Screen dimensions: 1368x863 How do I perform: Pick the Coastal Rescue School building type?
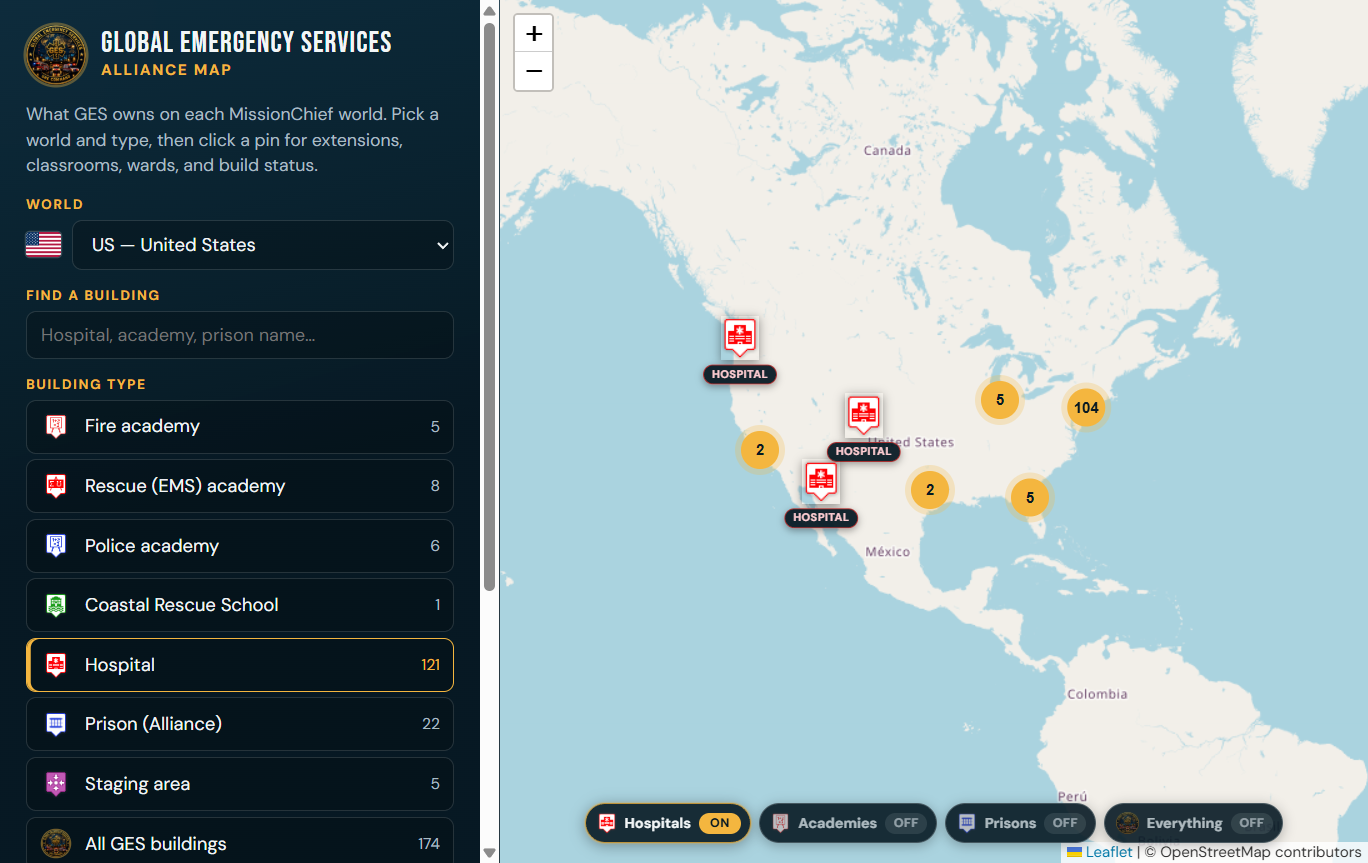click(240, 605)
